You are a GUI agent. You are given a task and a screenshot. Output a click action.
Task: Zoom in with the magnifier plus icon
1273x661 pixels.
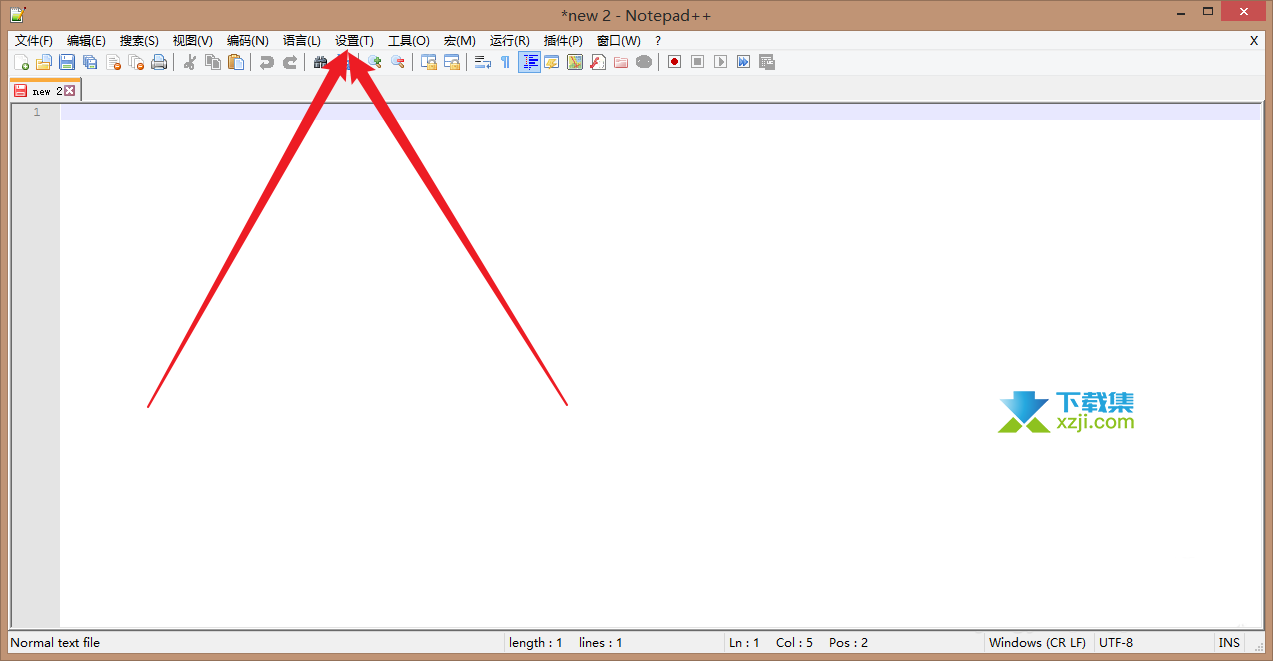(374, 62)
